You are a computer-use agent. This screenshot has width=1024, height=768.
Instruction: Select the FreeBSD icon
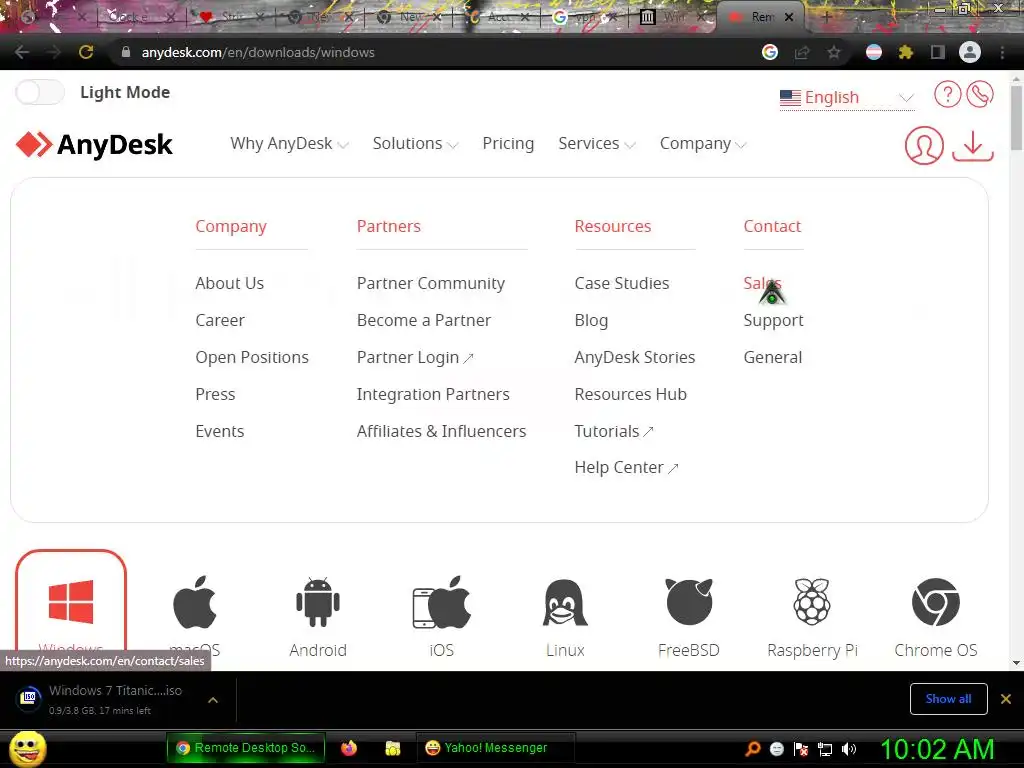pyautogui.click(x=689, y=601)
